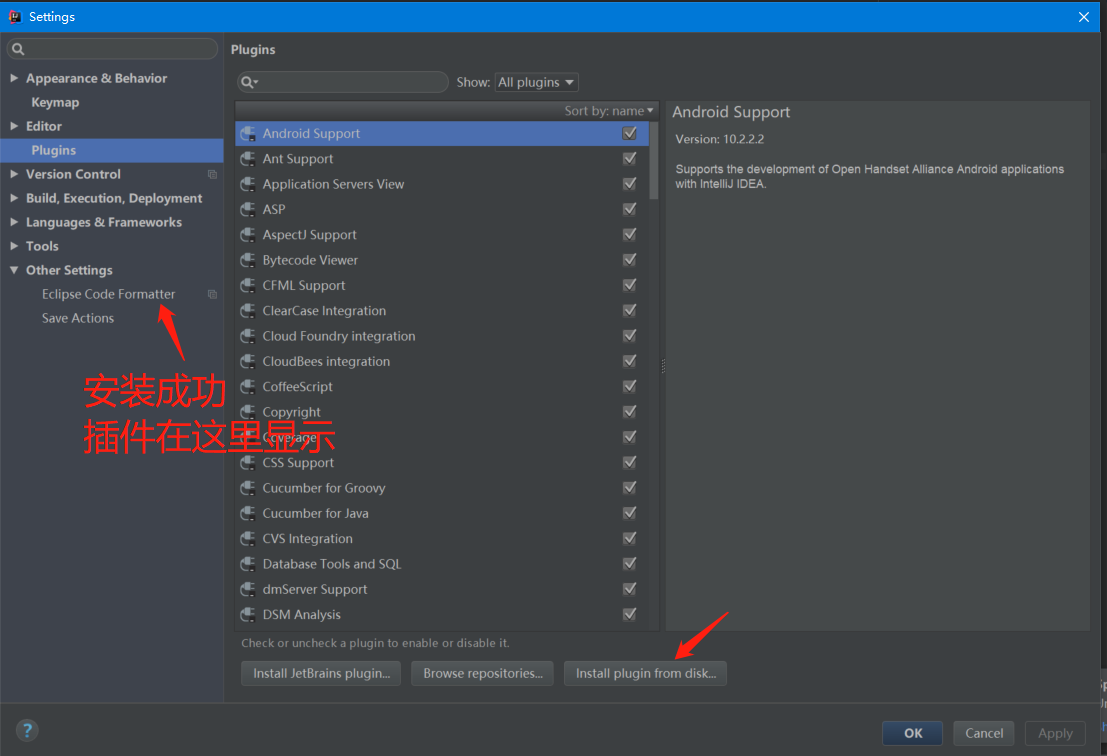Click the plugin list vertical scrollbar
This screenshot has height=756, width=1107.
pos(654,161)
